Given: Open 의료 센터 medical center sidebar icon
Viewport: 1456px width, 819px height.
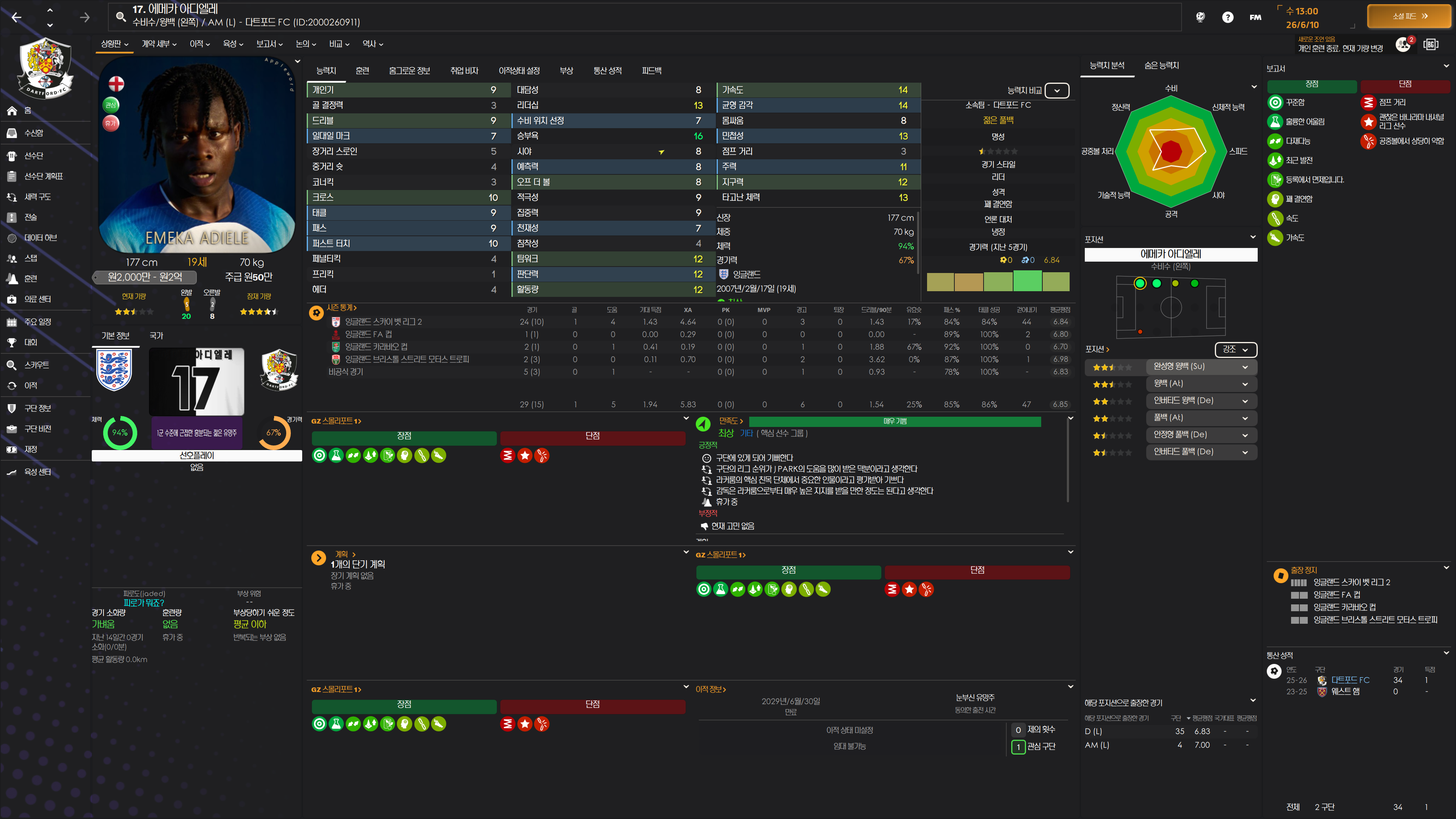Looking at the screenshot, I should (x=12, y=299).
